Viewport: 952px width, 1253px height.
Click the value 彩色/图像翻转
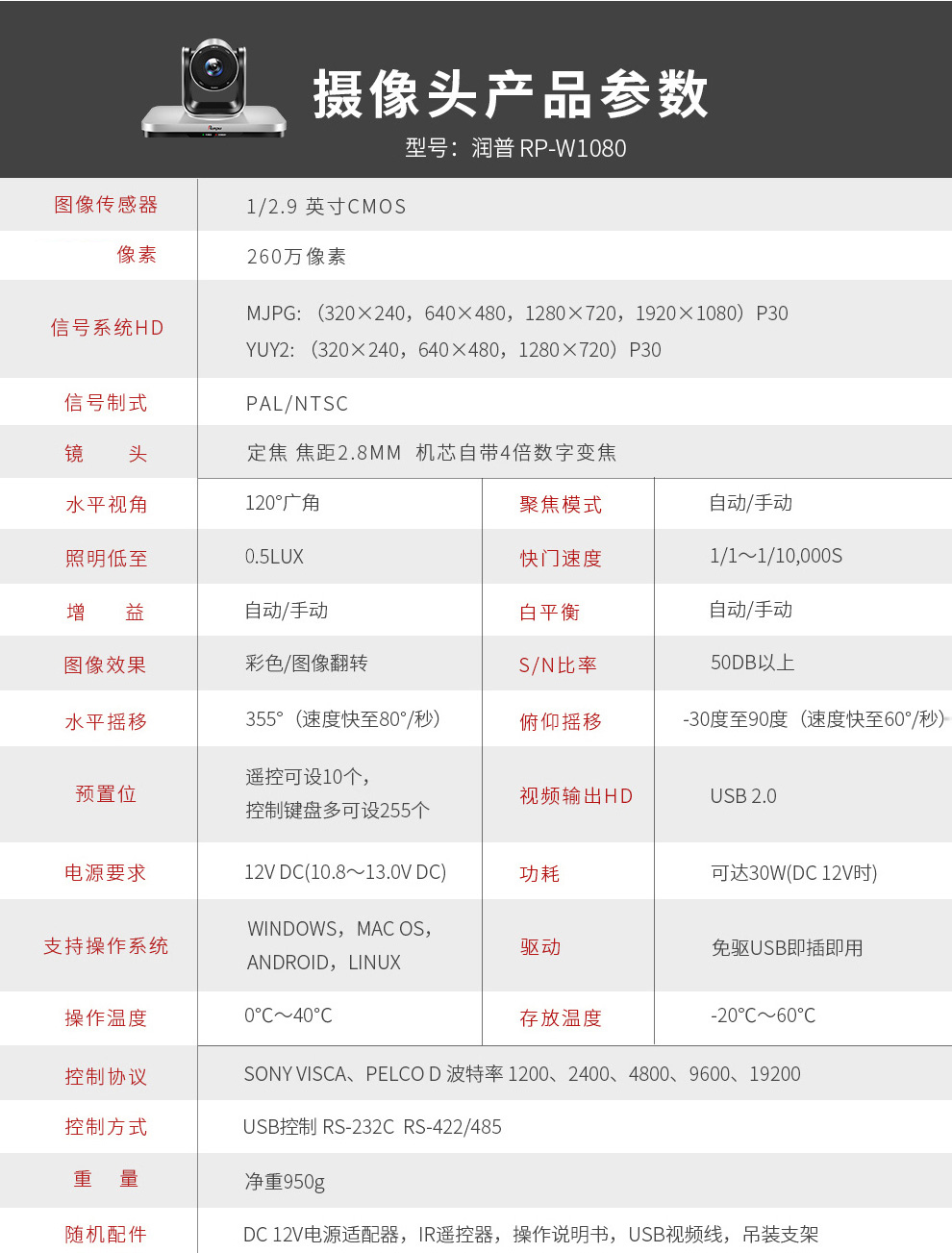[x=307, y=664]
